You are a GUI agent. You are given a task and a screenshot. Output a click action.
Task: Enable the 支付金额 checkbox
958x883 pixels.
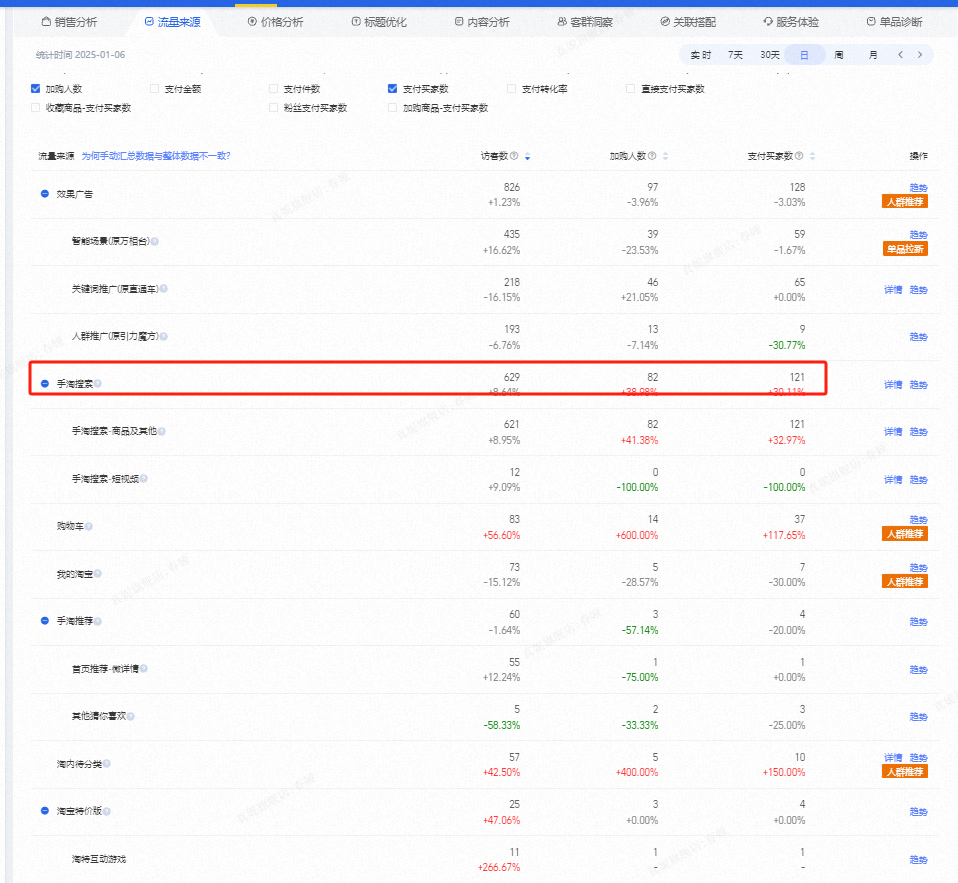pos(155,89)
